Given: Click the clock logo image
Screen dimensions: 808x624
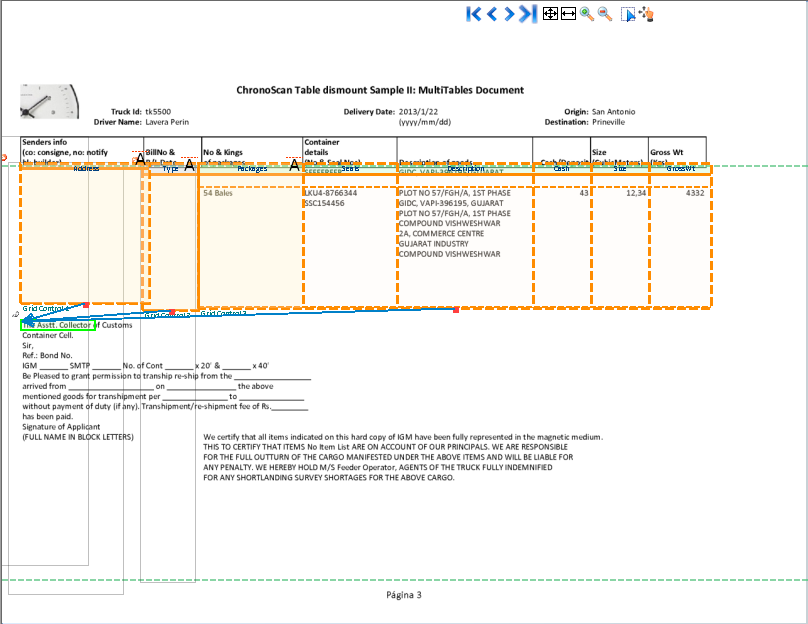Looking at the screenshot, I should pyautogui.click(x=49, y=102).
